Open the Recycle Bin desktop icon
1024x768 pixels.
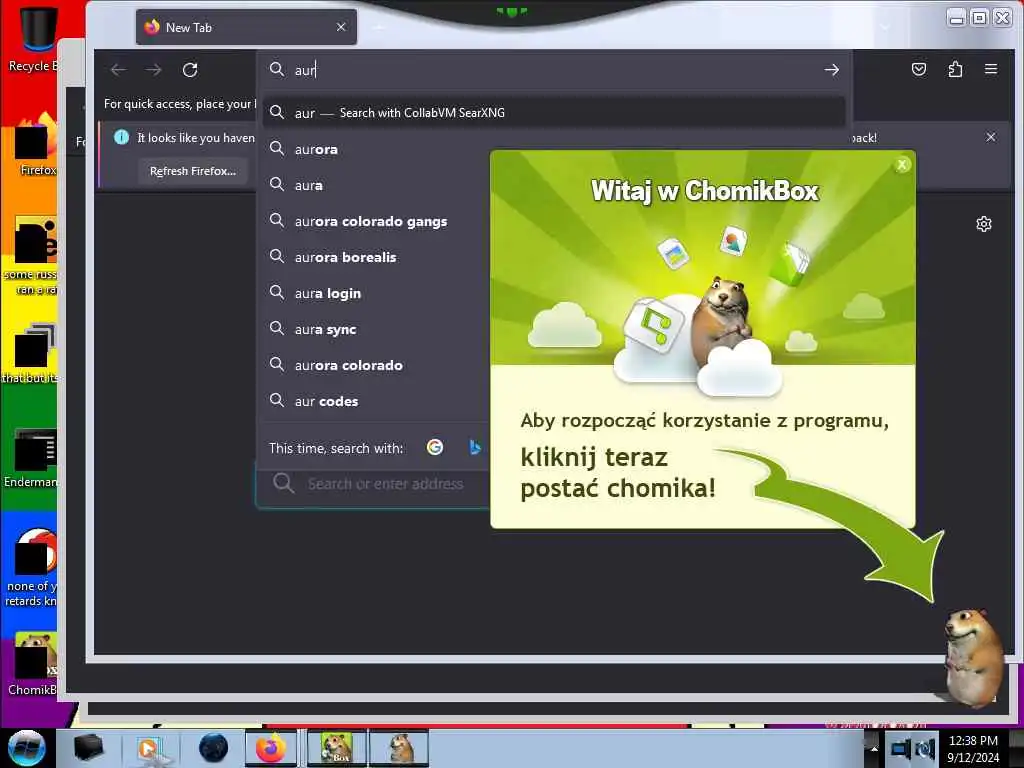pyautogui.click(x=33, y=38)
